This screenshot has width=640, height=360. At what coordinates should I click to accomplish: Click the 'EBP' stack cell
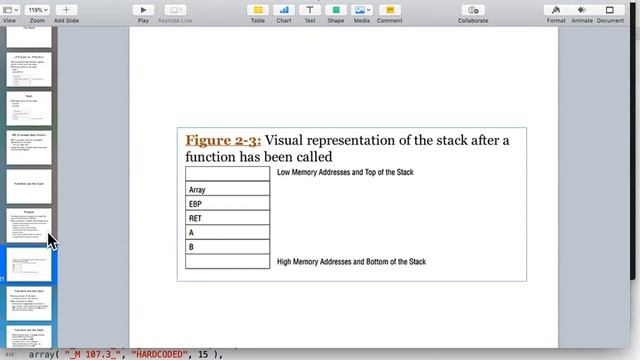(x=227, y=203)
